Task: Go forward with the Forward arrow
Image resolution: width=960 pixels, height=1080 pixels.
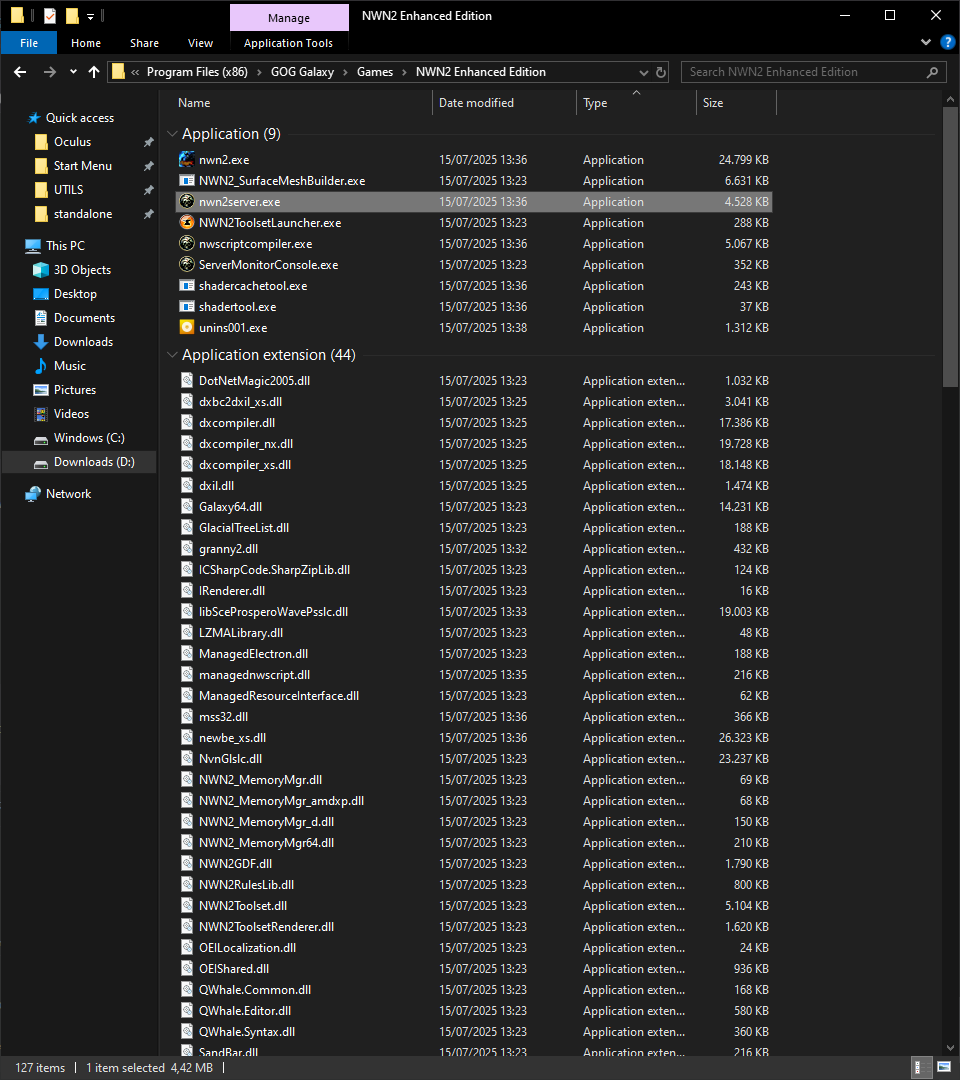Action: 50,72
